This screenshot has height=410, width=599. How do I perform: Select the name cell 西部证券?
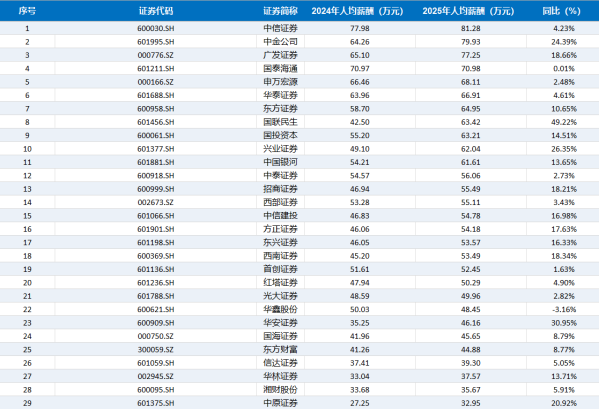[280, 202]
